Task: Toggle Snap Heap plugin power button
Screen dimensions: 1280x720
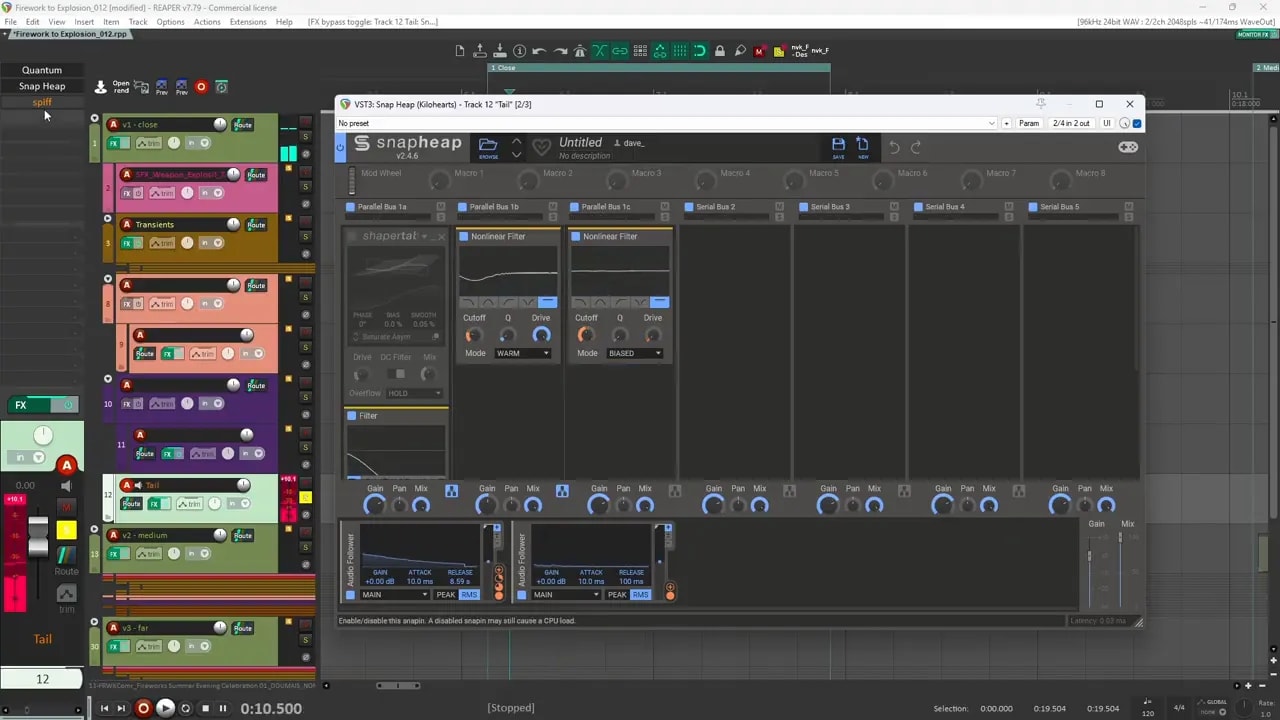Action: [x=340, y=147]
